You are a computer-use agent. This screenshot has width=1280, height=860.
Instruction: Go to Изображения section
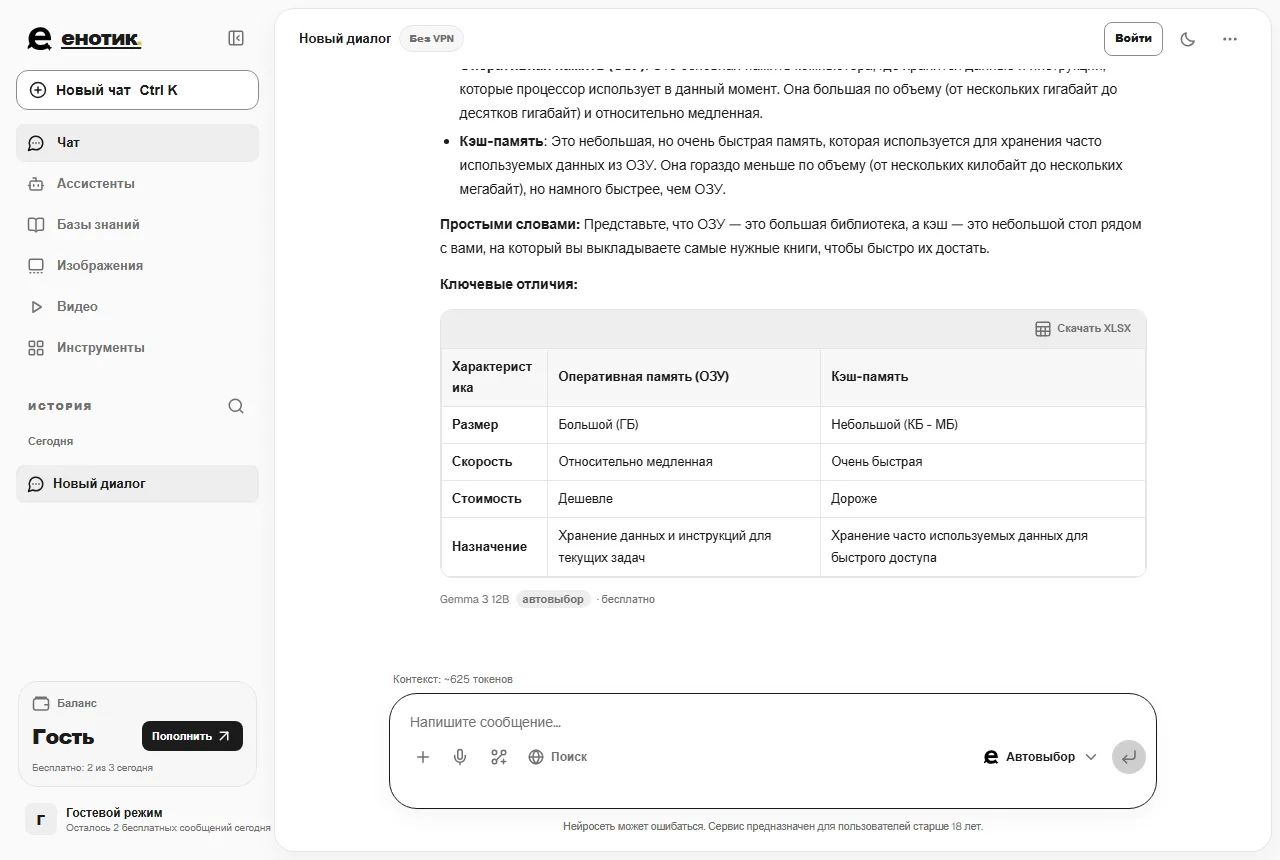click(x=137, y=266)
